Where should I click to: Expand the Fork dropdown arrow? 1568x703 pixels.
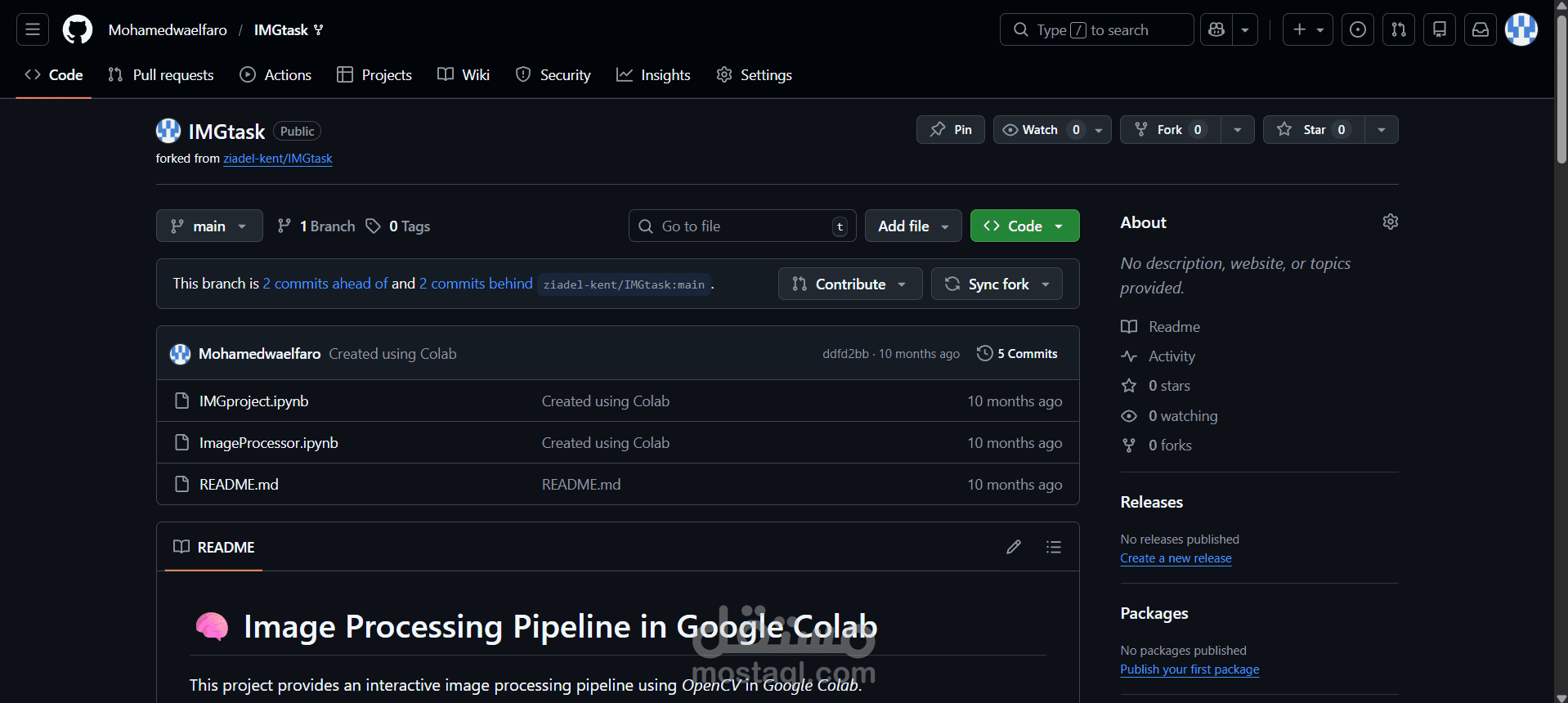(x=1238, y=130)
